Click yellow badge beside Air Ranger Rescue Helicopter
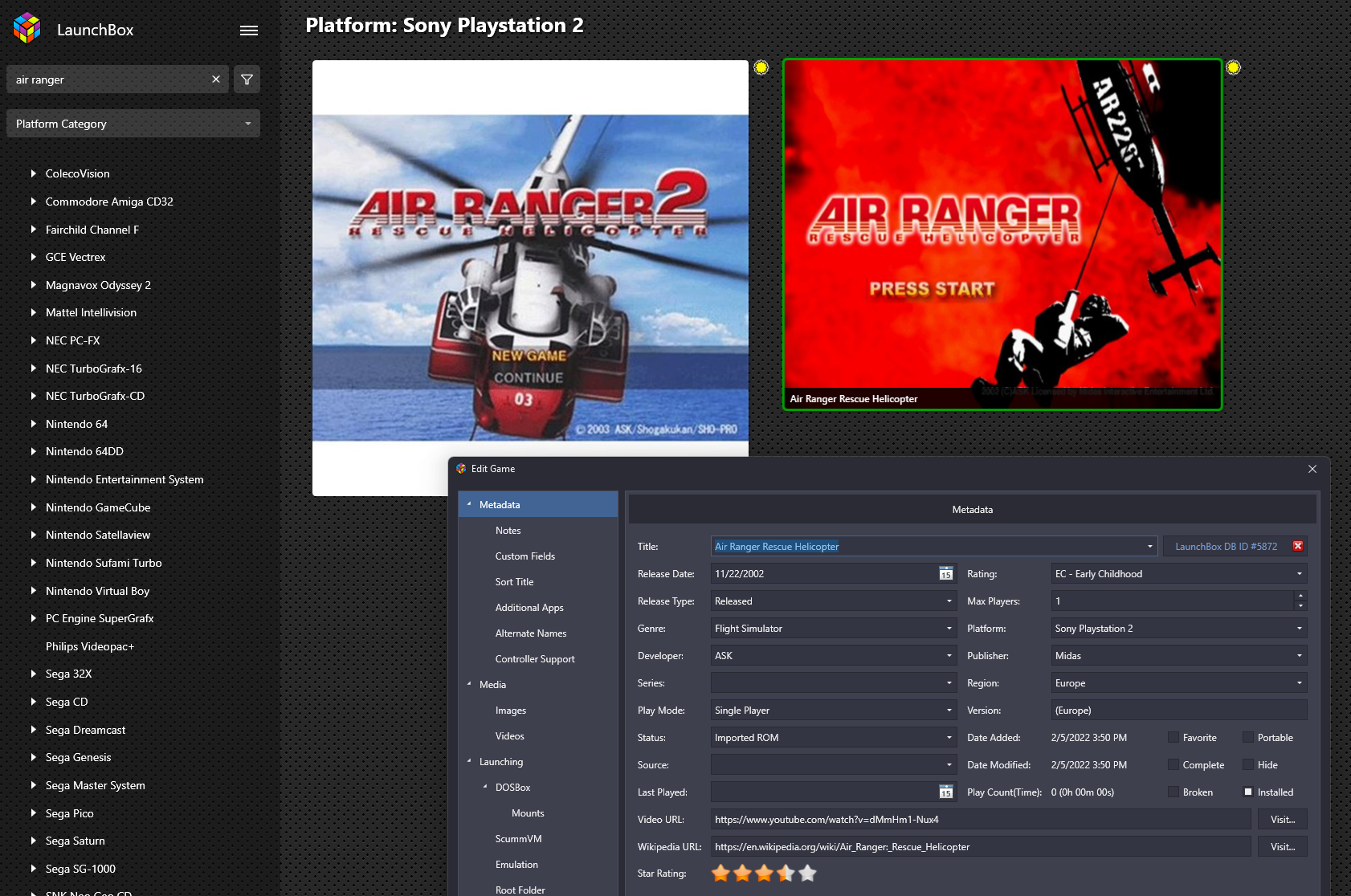 tap(1234, 67)
